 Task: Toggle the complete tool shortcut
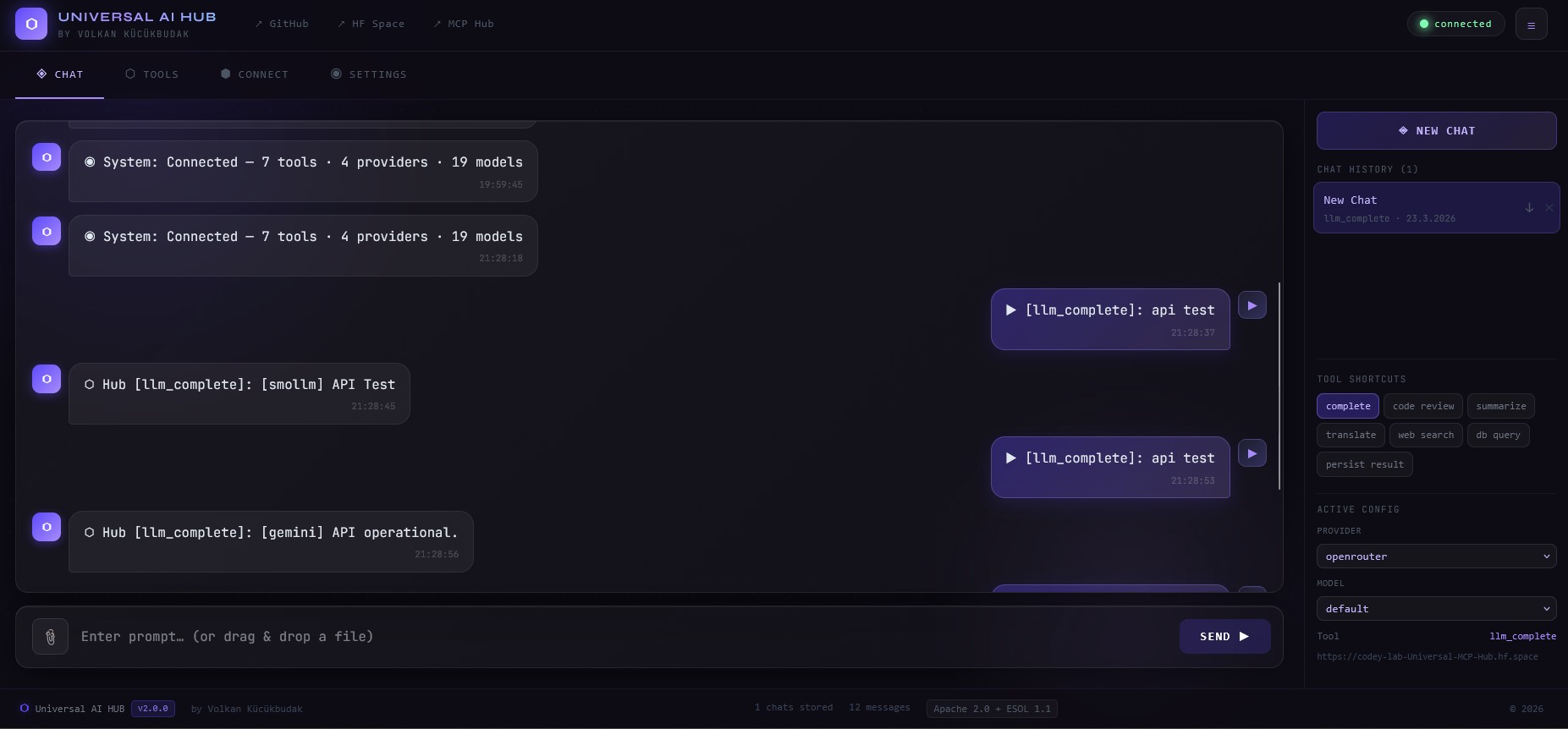click(1347, 406)
